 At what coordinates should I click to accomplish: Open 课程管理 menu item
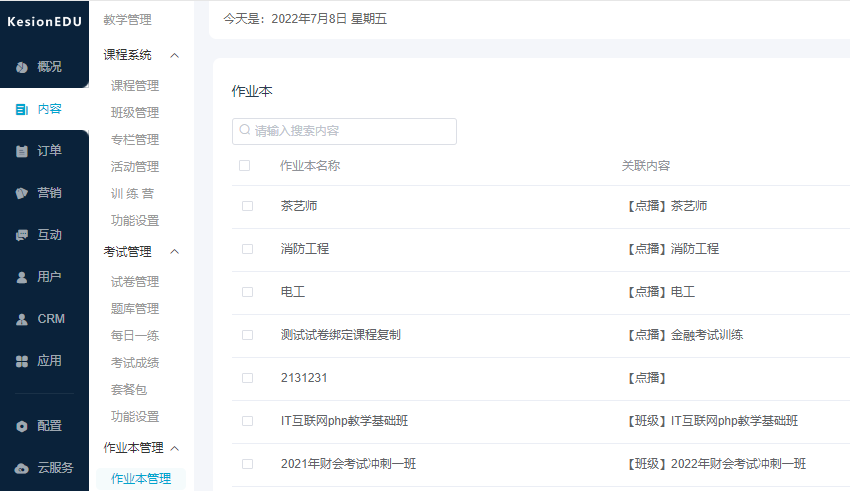point(135,86)
